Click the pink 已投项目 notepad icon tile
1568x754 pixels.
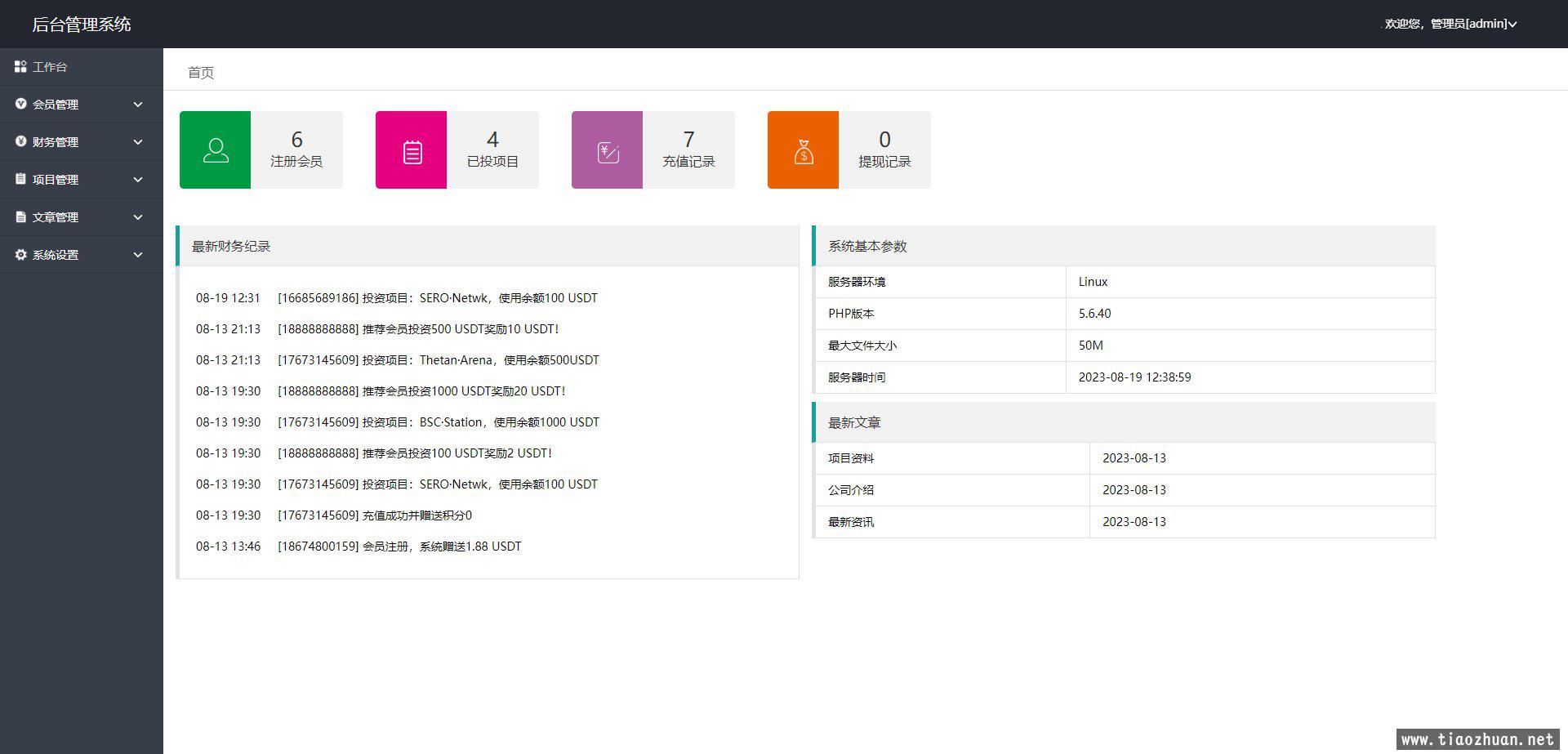[x=411, y=149]
